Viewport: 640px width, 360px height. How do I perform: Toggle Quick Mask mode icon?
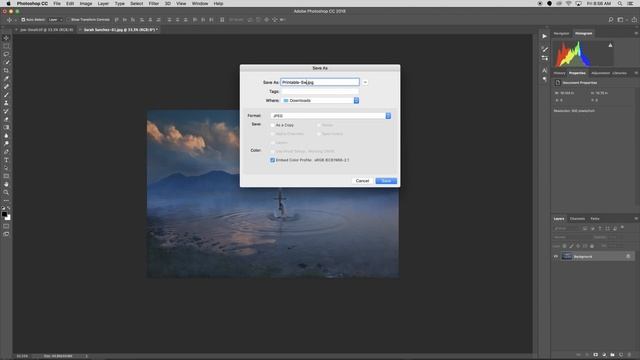point(6,227)
